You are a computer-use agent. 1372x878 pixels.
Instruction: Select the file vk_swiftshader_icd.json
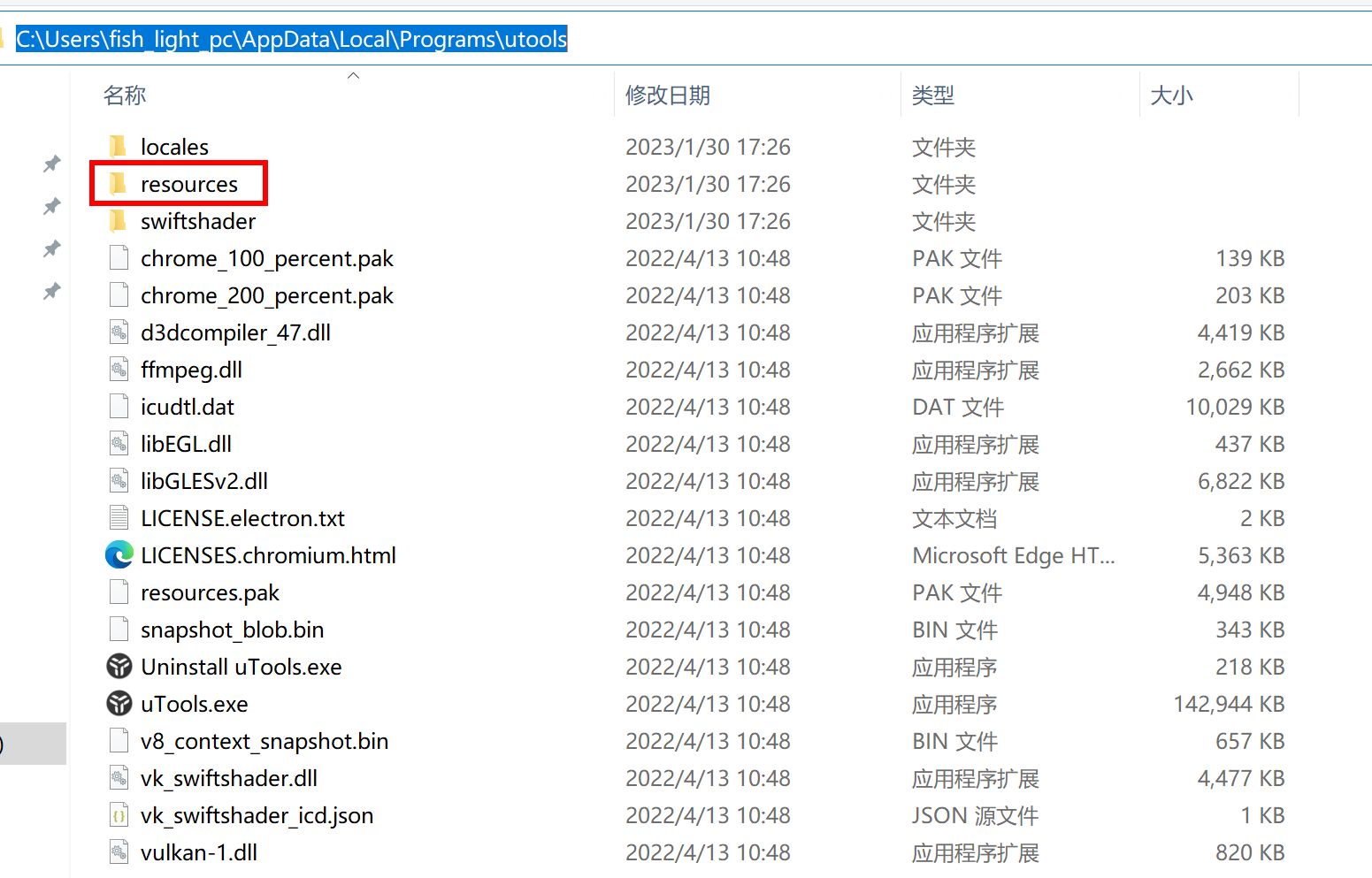click(x=257, y=815)
